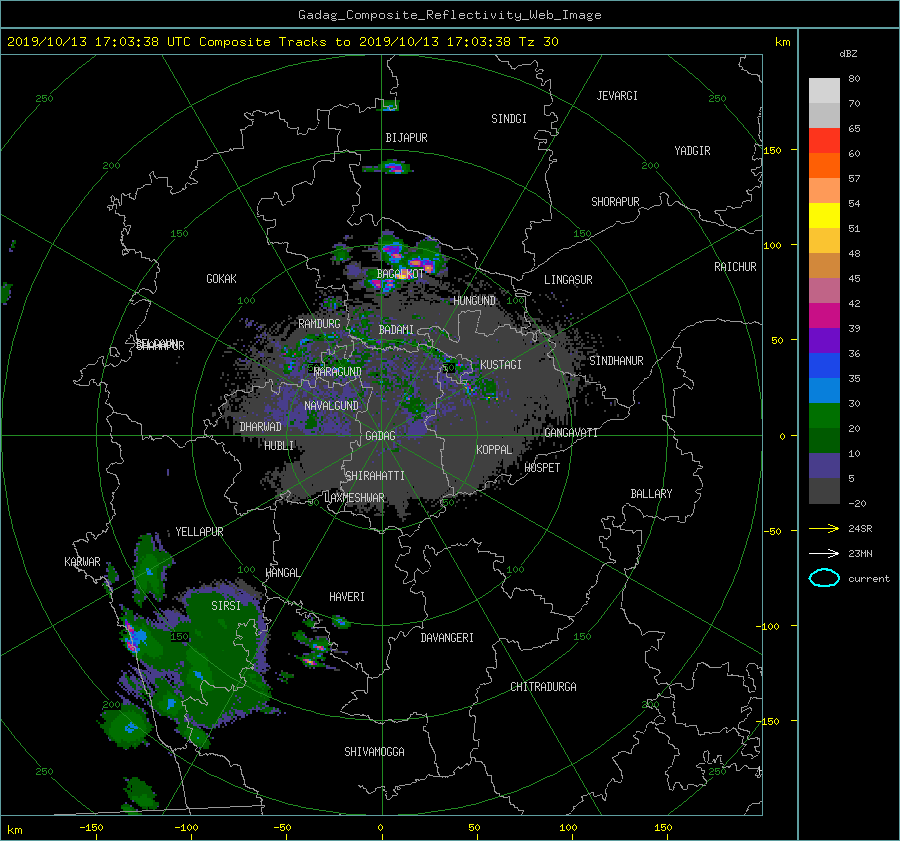The height and width of the screenshot is (841, 900).
Task: Click the KARWAR city label
Action: point(82,562)
